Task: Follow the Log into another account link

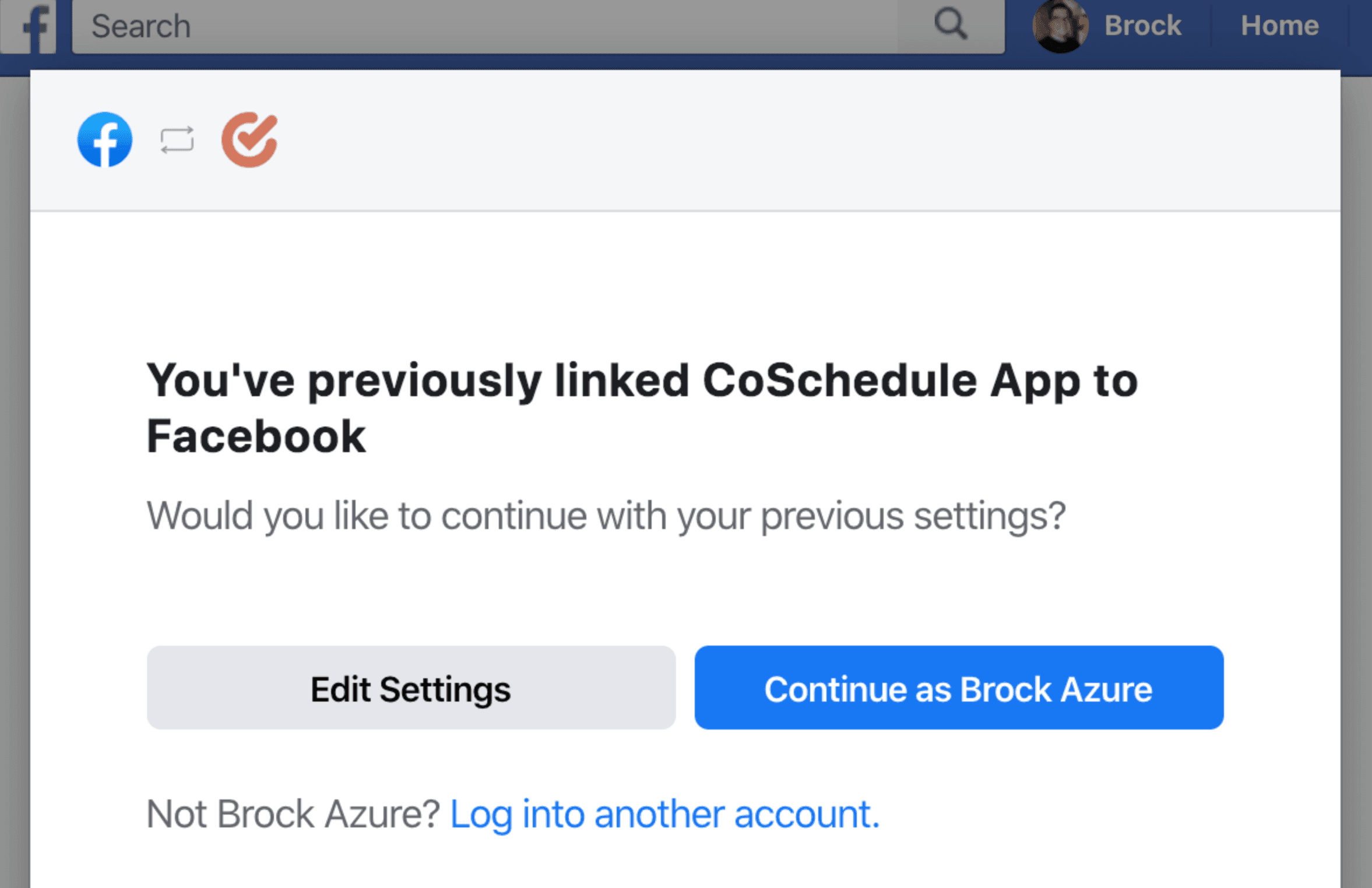Action: tap(664, 814)
